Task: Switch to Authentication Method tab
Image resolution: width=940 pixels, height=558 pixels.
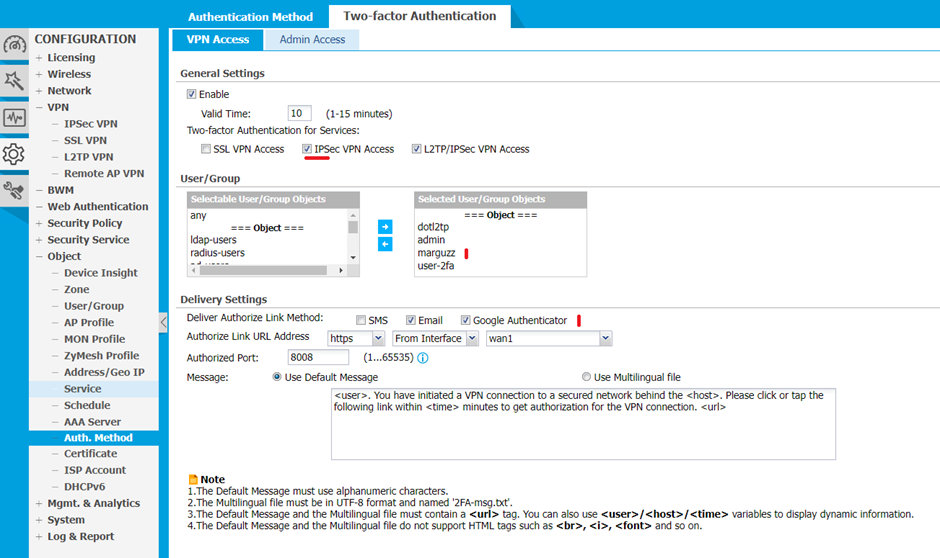Action: point(250,17)
